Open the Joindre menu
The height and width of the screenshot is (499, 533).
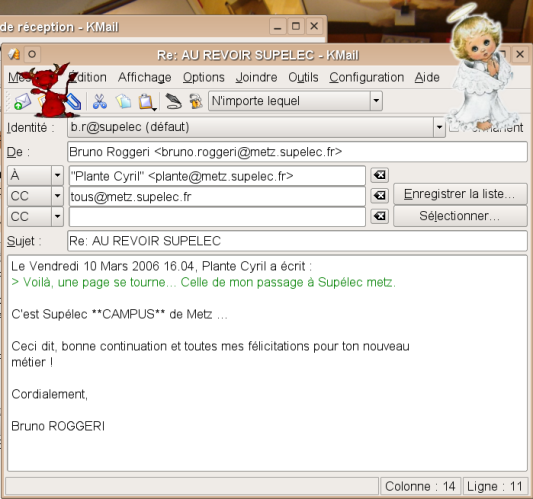click(256, 78)
